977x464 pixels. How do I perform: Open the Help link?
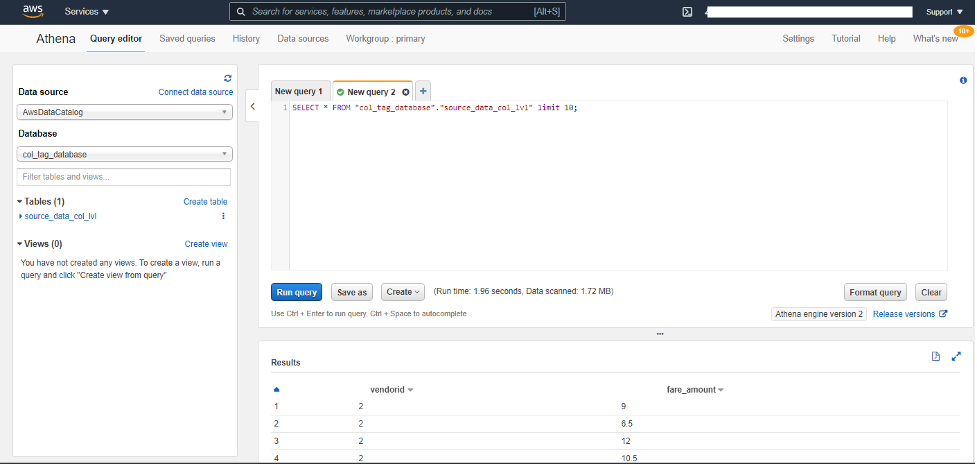pos(887,39)
